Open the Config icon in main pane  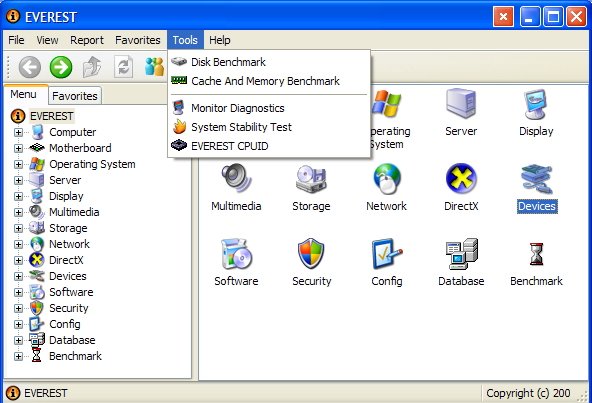[387, 253]
